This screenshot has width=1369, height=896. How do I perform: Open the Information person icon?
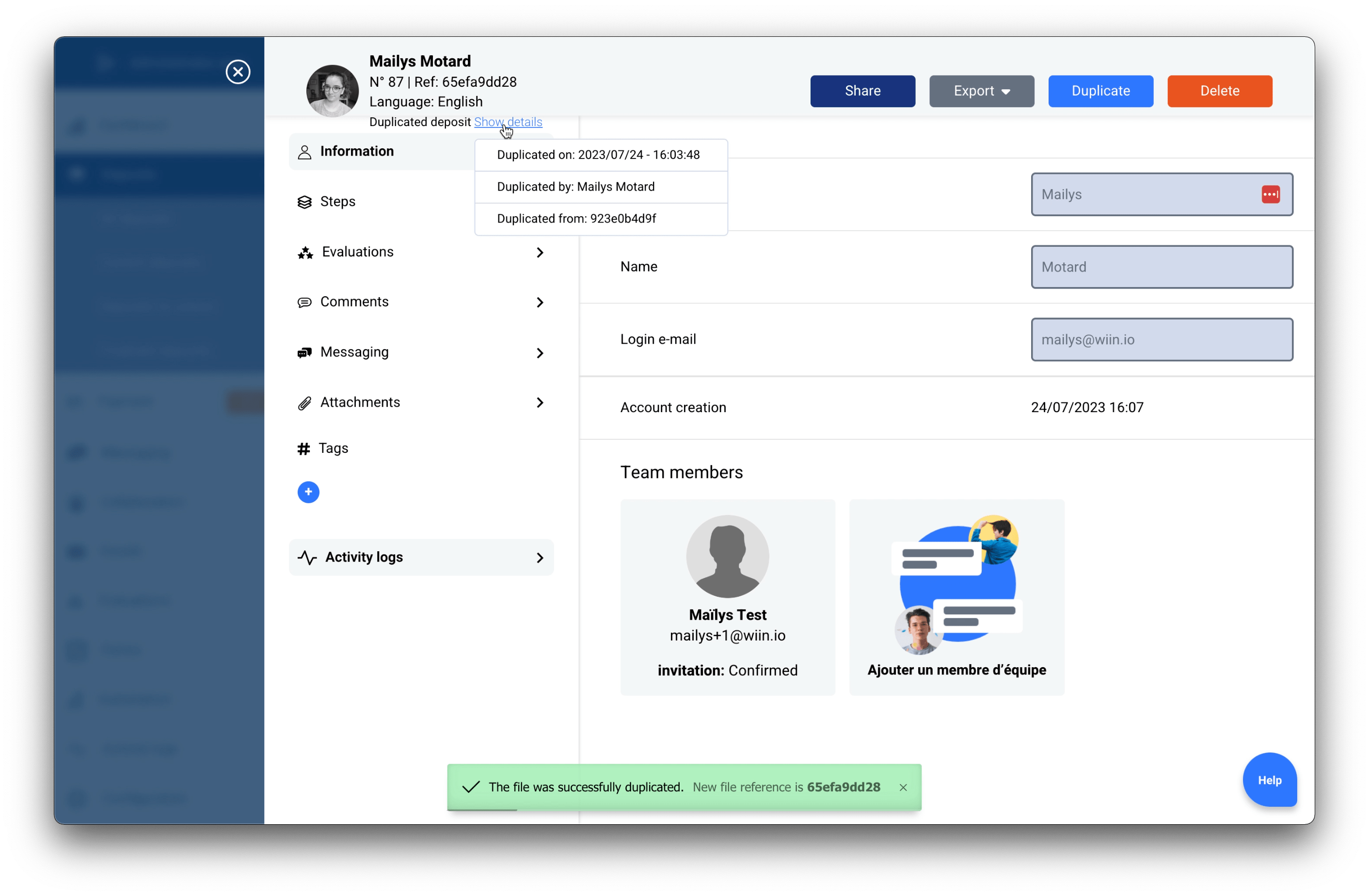[x=304, y=152]
